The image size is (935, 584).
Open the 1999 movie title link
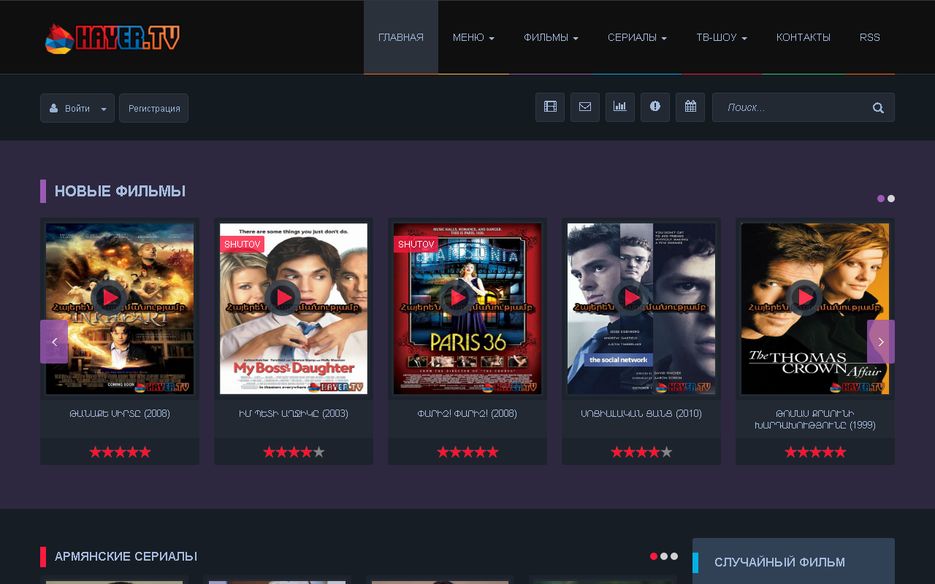[815, 419]
